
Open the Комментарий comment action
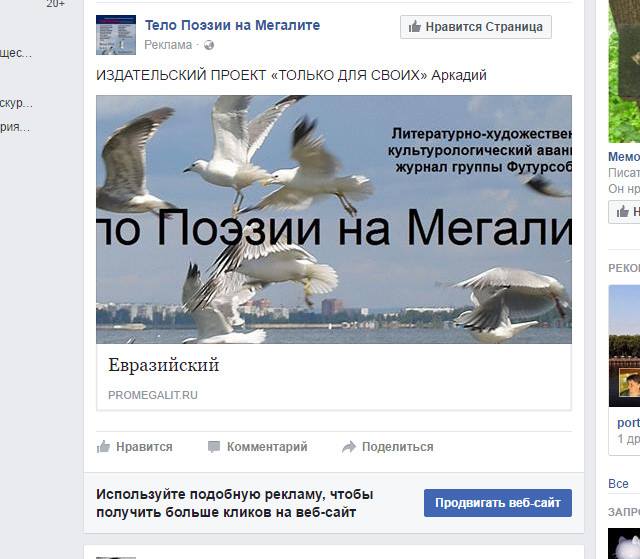[267, 447]
